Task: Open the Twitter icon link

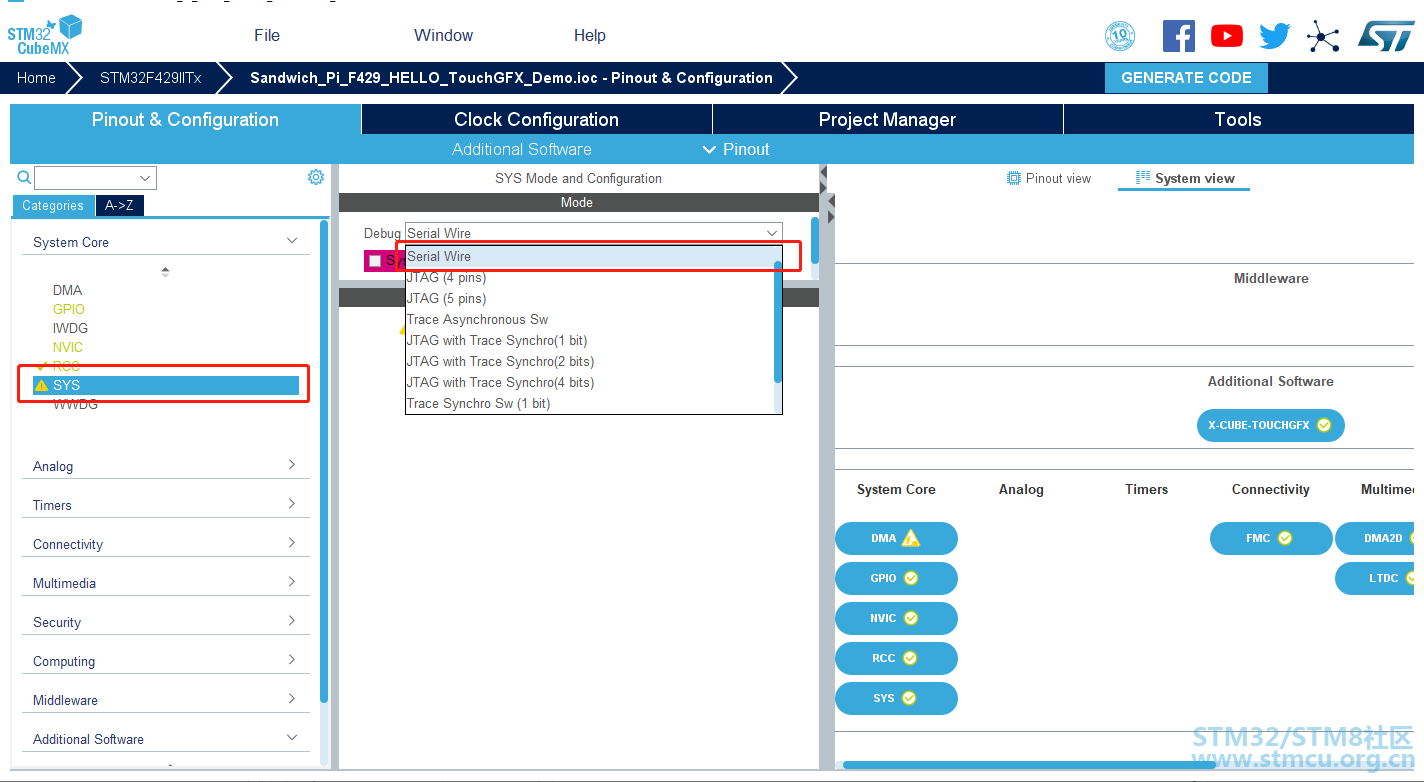Action: click(1275, 37)
